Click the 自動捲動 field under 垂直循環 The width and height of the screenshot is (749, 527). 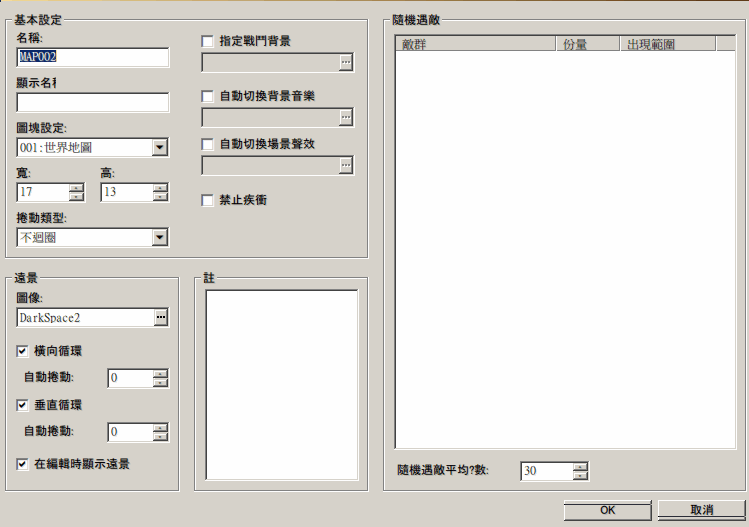coord(131,432)
